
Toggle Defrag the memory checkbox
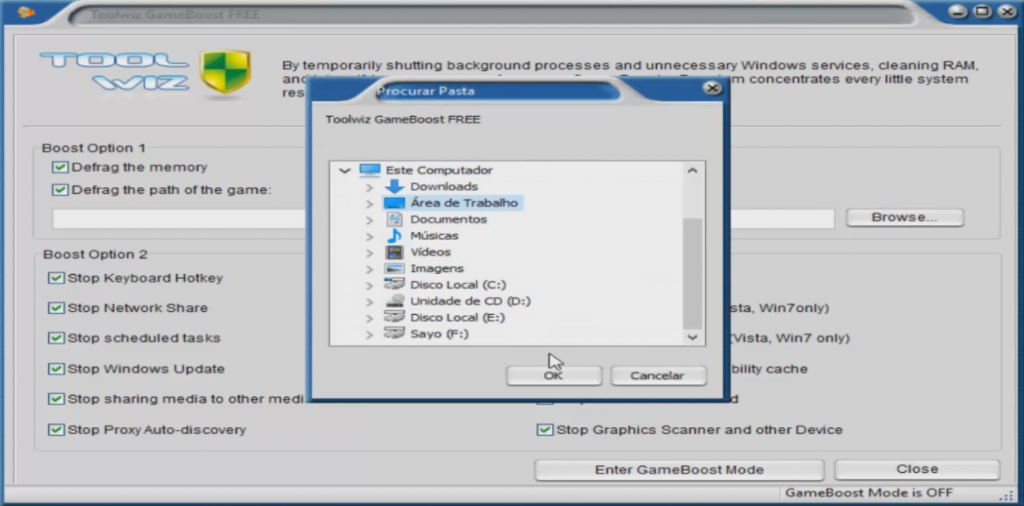coord(60,168)
